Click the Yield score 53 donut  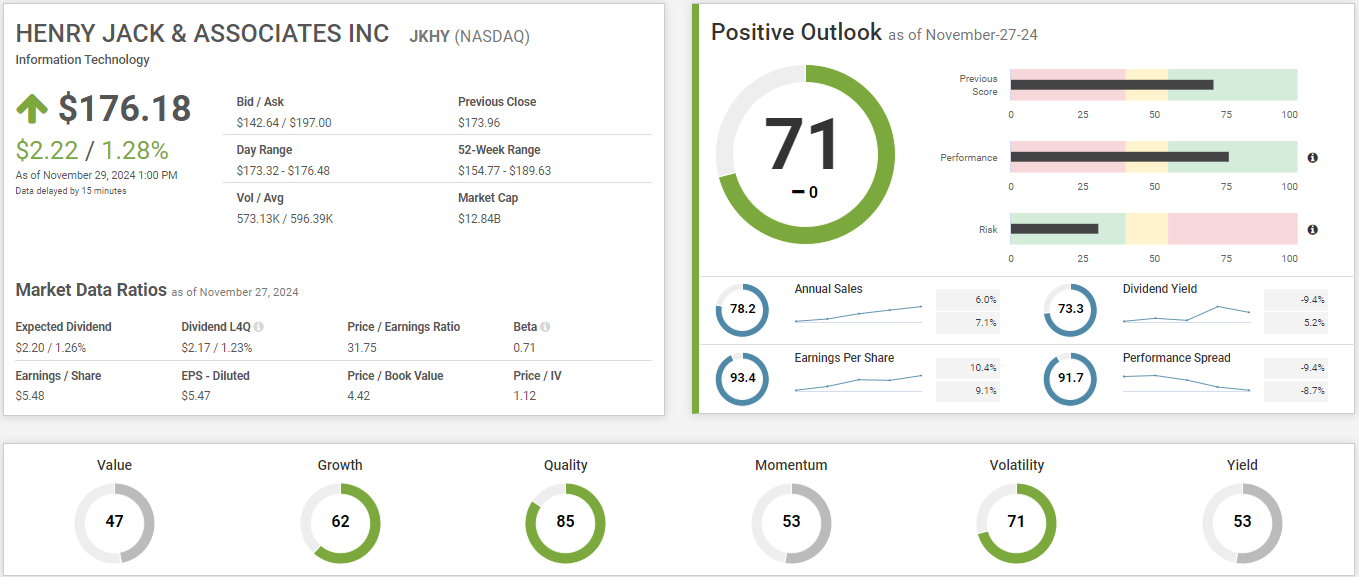point(1242,522)
